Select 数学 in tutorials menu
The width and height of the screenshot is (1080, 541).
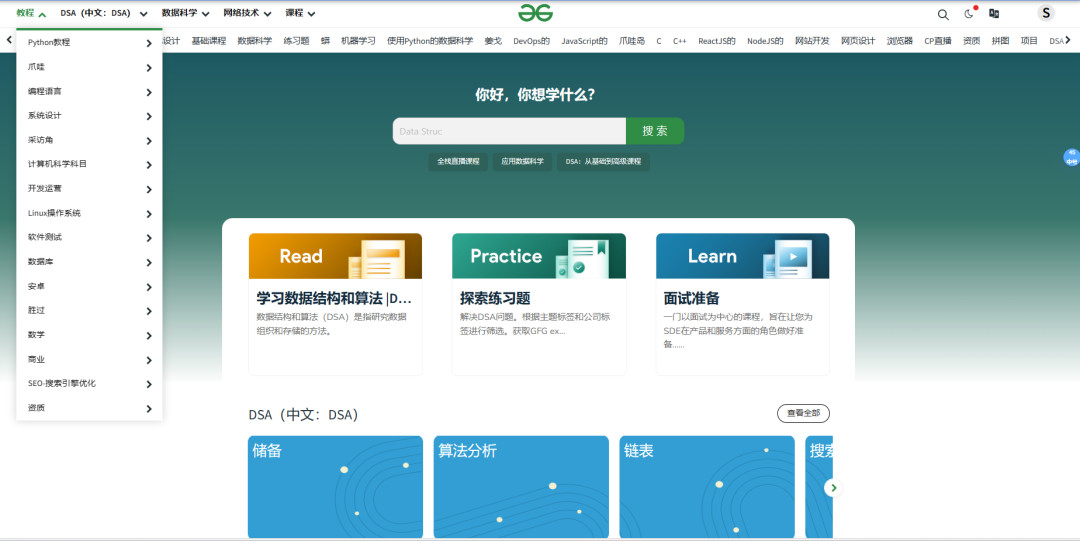[x=90, y=335]
